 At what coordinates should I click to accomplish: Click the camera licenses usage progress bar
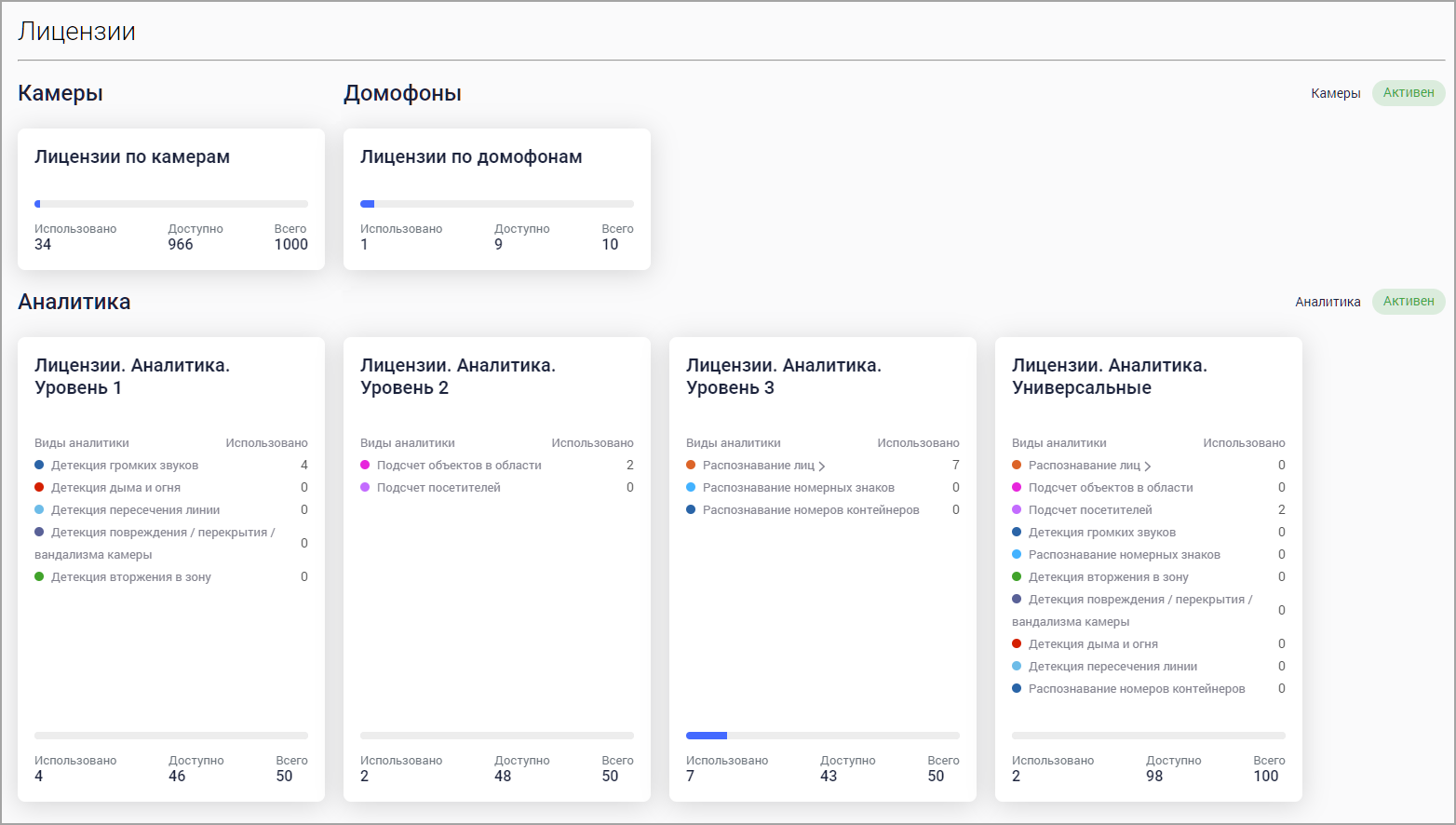tap(171, 204)
